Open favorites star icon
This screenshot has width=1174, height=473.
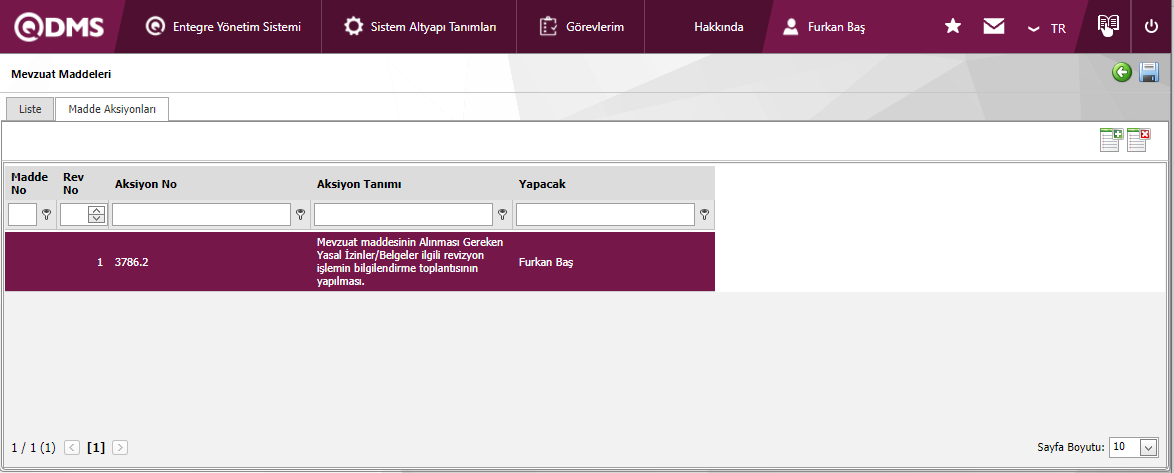point(953,27)
